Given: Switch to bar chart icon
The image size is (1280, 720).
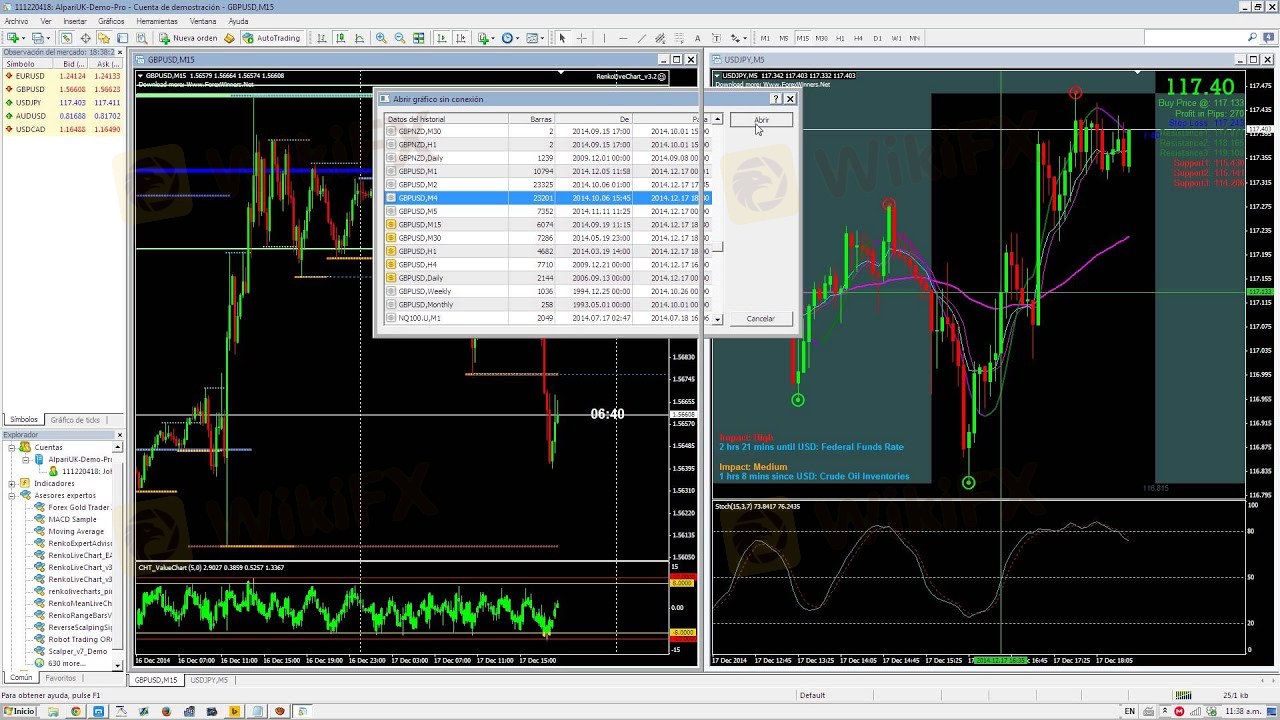Looking at the screenshot, I should 322,38.
